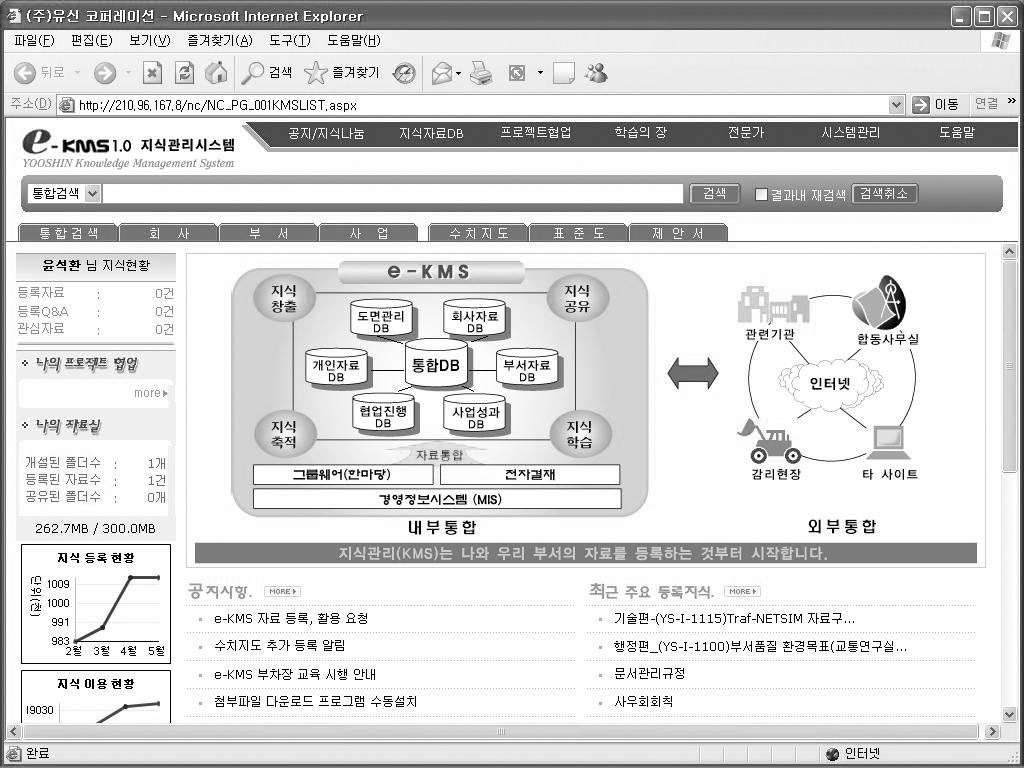The width and height of the screenshot is (1024, 768).
Task: Open the History clock icon
Action: tap(404, 73)
